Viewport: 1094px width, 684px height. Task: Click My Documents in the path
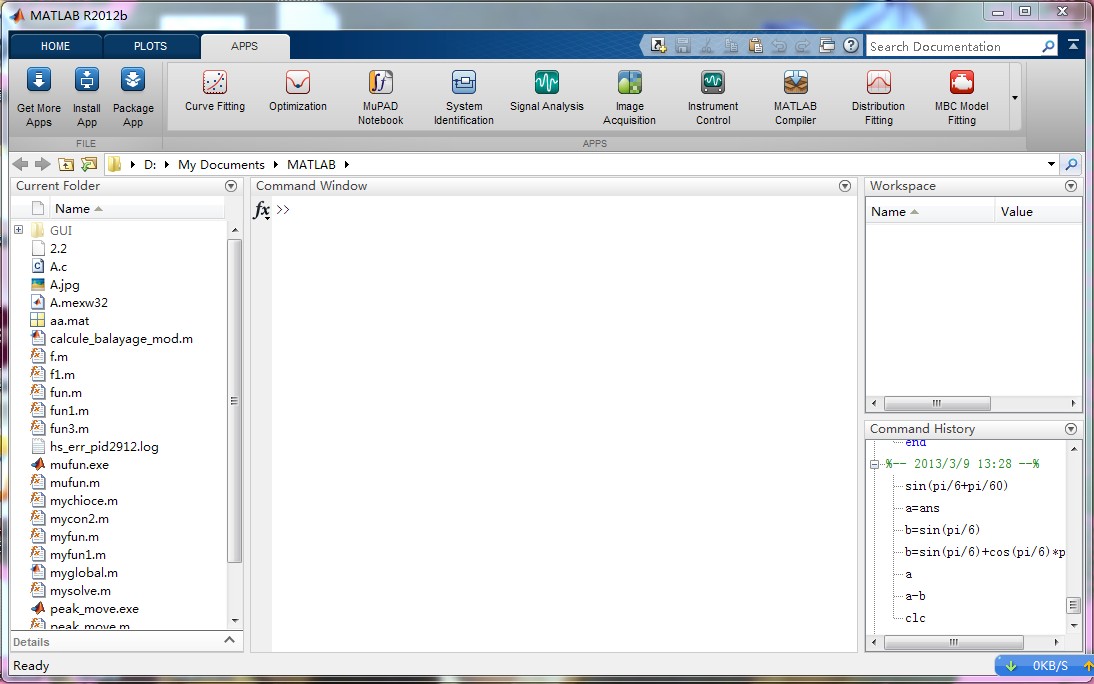pos(221,165)
